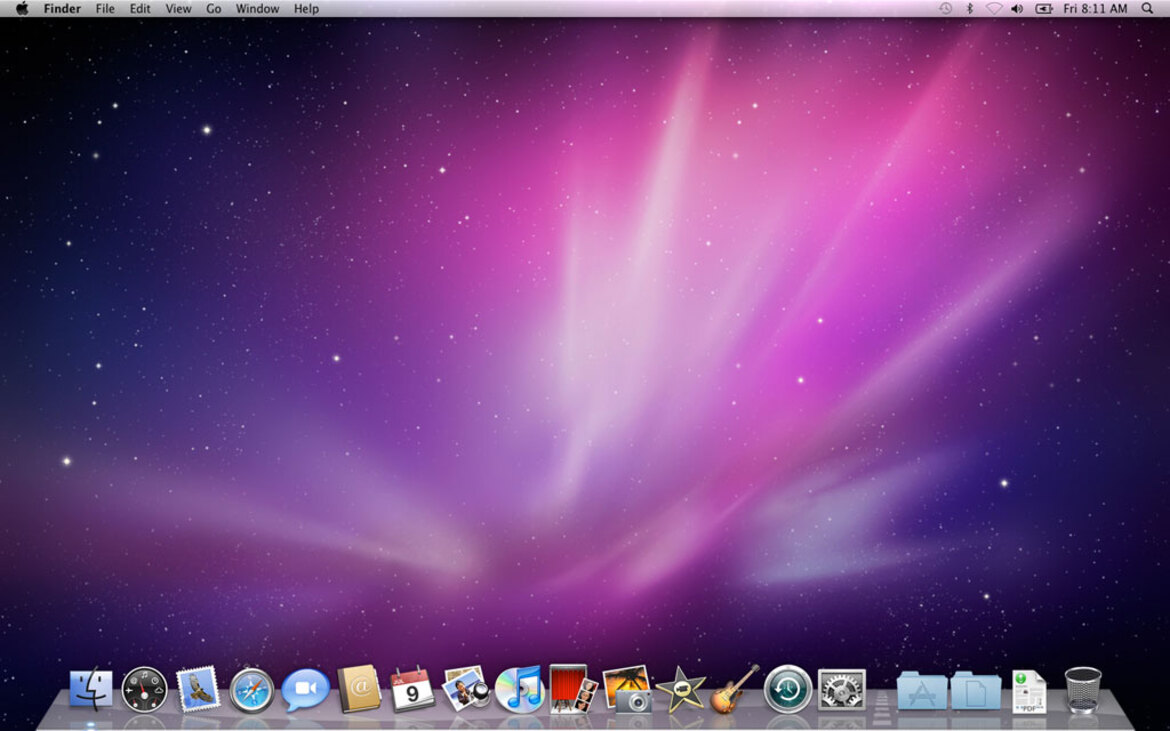This screenshot has height=731, width=1170.
Task: Open the Edit menu
Action: tap(140, 8)
